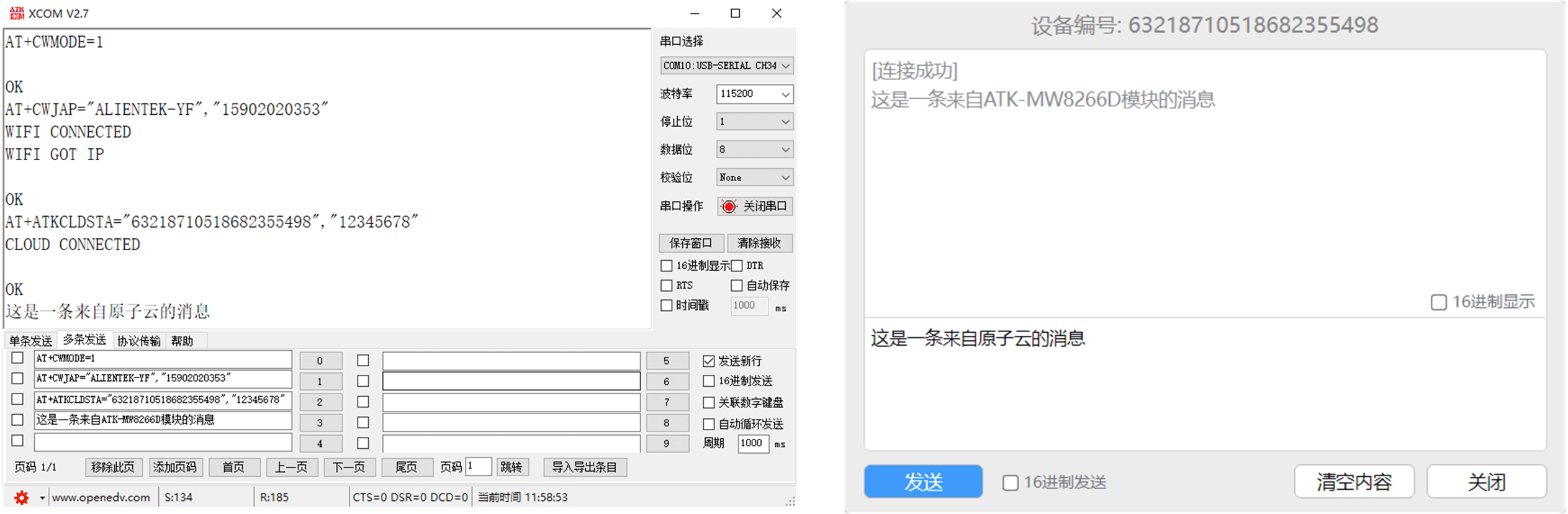Open the arrow next to the gear icon

click(x=42, y=497)
